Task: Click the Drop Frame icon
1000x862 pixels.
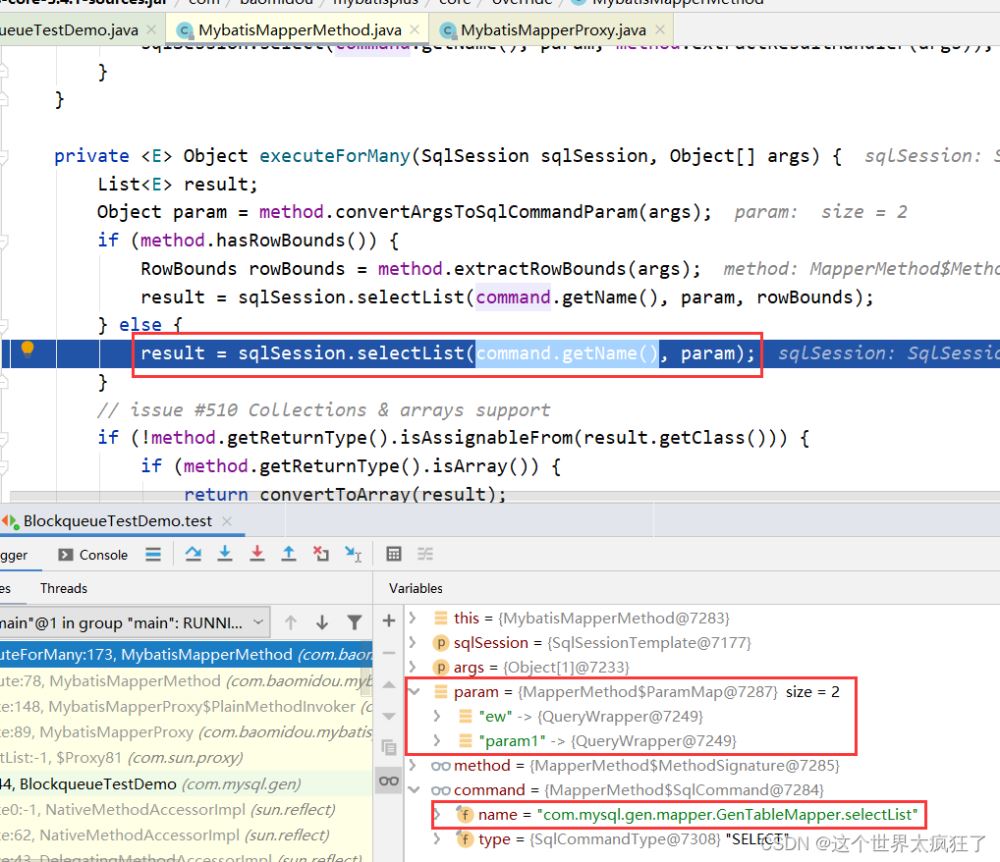Action: [x=321, y=554]
